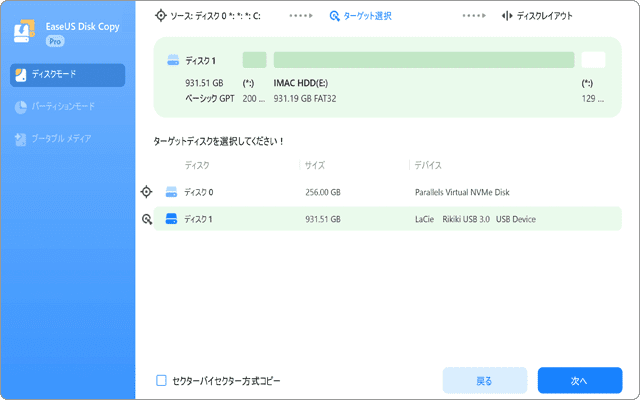Select the small 200 MB partition bar

[x=254, y=60]
